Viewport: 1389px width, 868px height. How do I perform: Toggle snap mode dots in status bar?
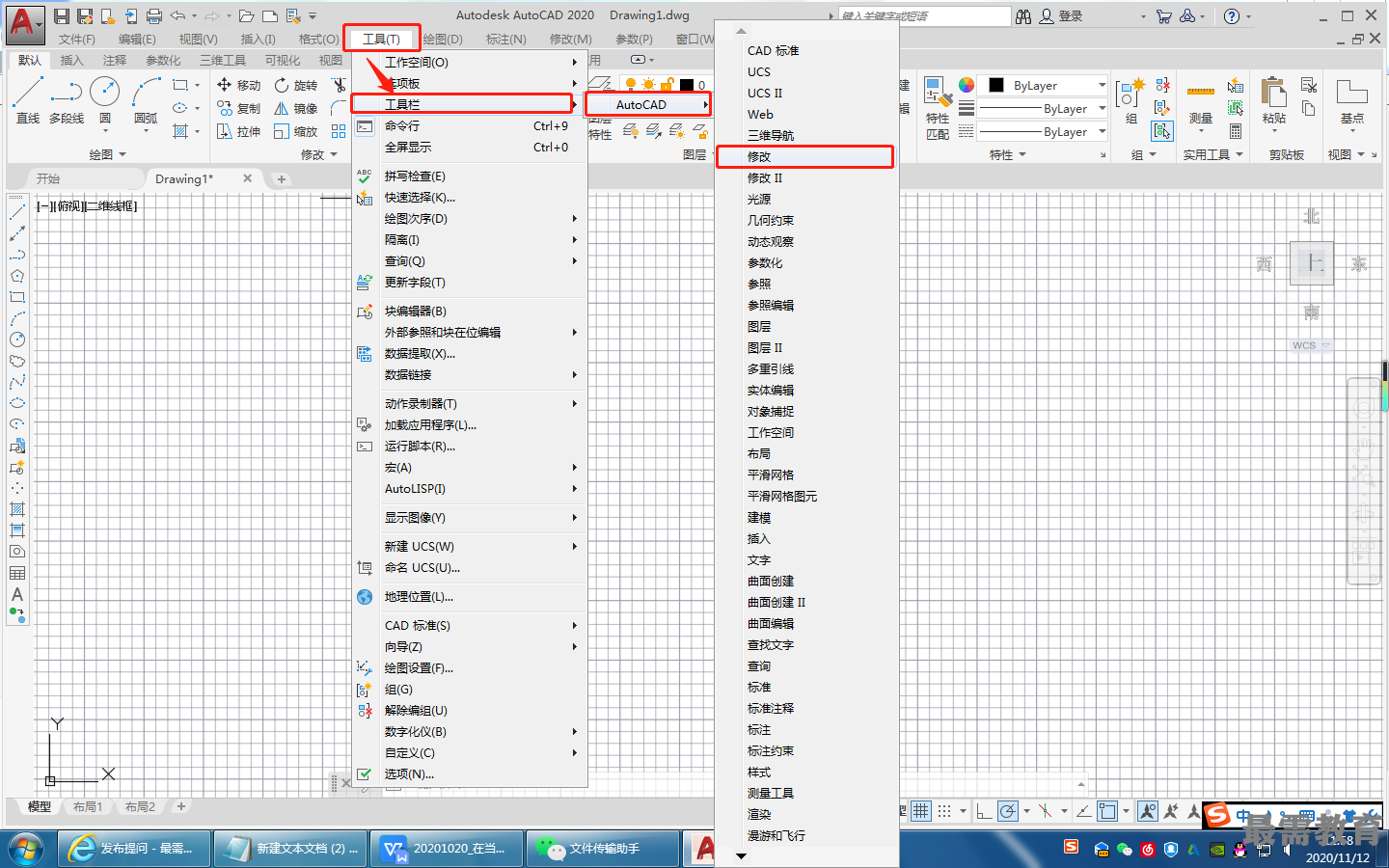point(944,811)
